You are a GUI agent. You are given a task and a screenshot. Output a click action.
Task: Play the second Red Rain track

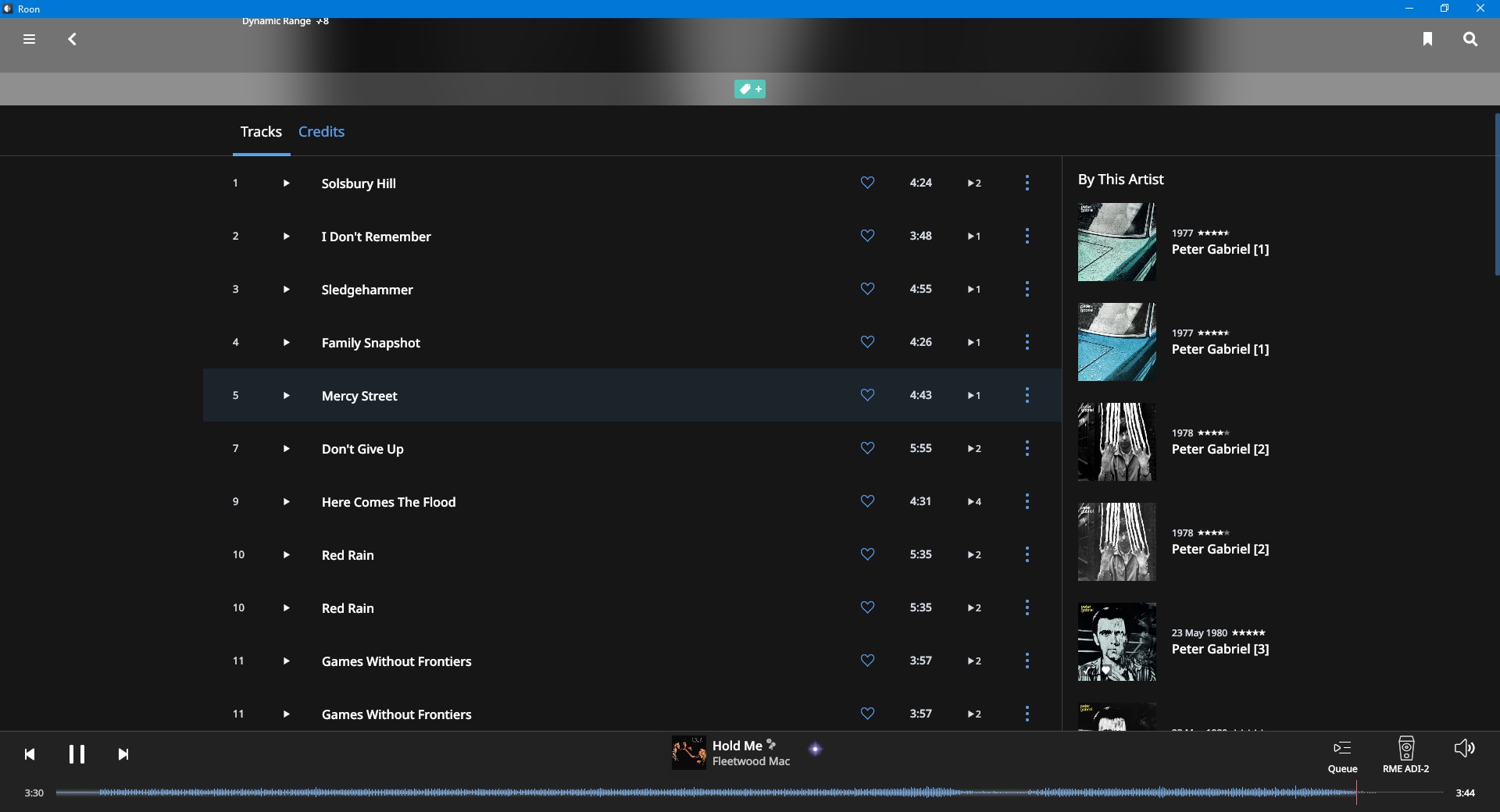tap(286, 608)
